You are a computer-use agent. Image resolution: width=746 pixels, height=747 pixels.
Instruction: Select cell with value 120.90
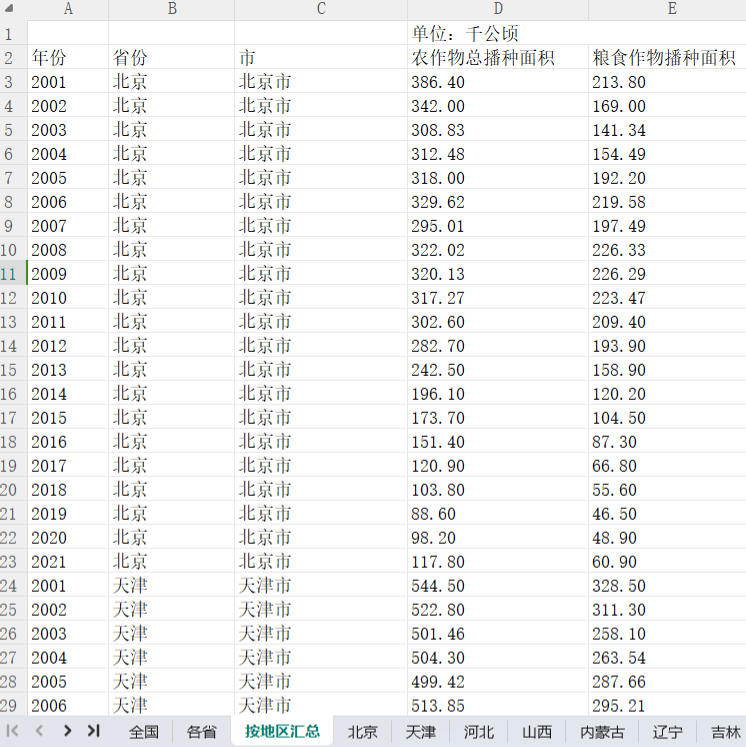[x=498, y=466]
